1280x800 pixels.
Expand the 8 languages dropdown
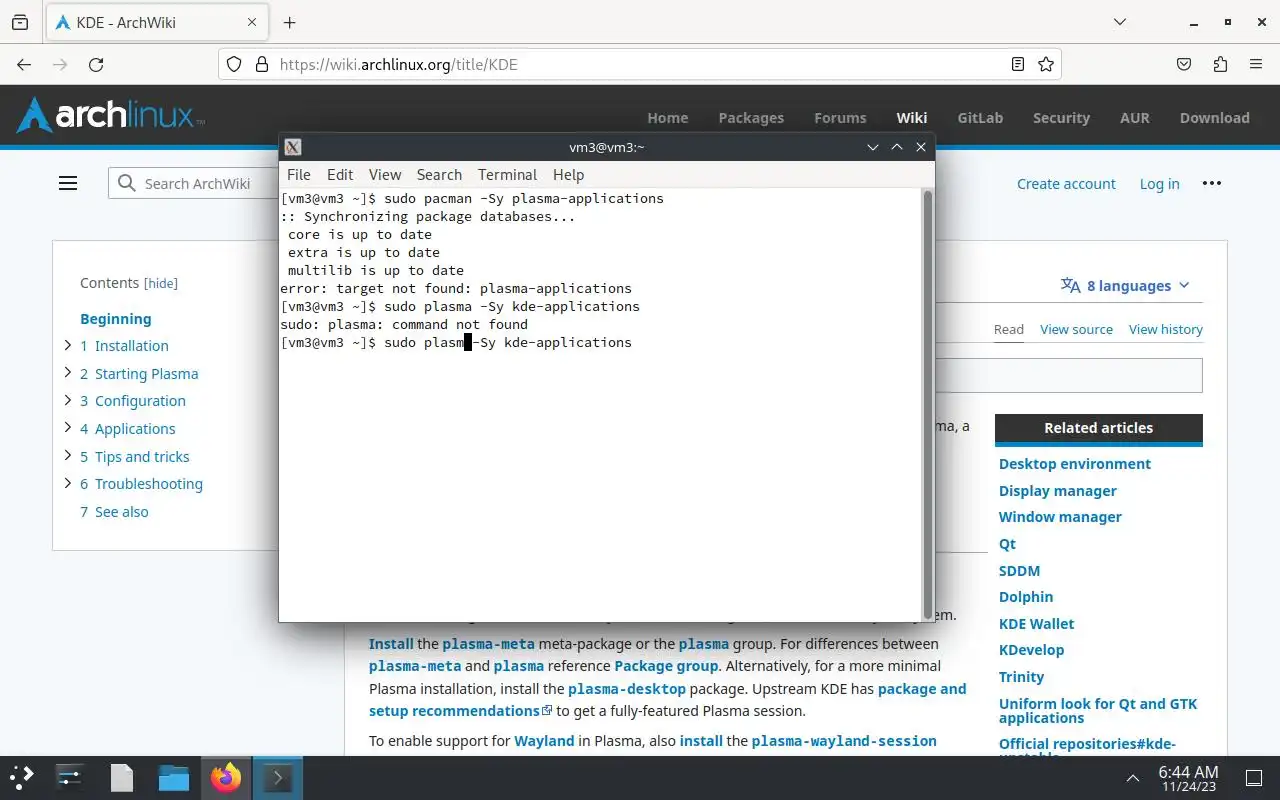point(1125,285)
